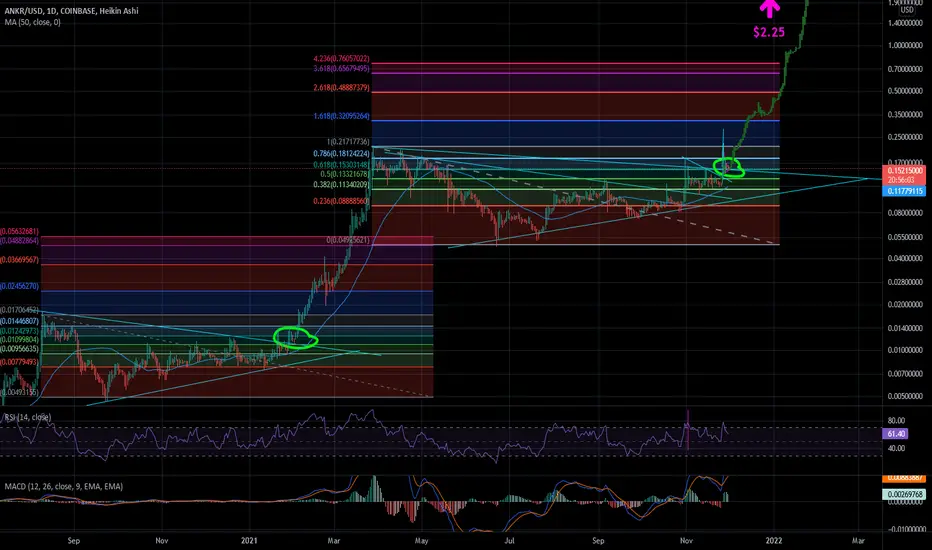Click the 0.35000000 price axis label
The image size is (932, 550).
905,115
